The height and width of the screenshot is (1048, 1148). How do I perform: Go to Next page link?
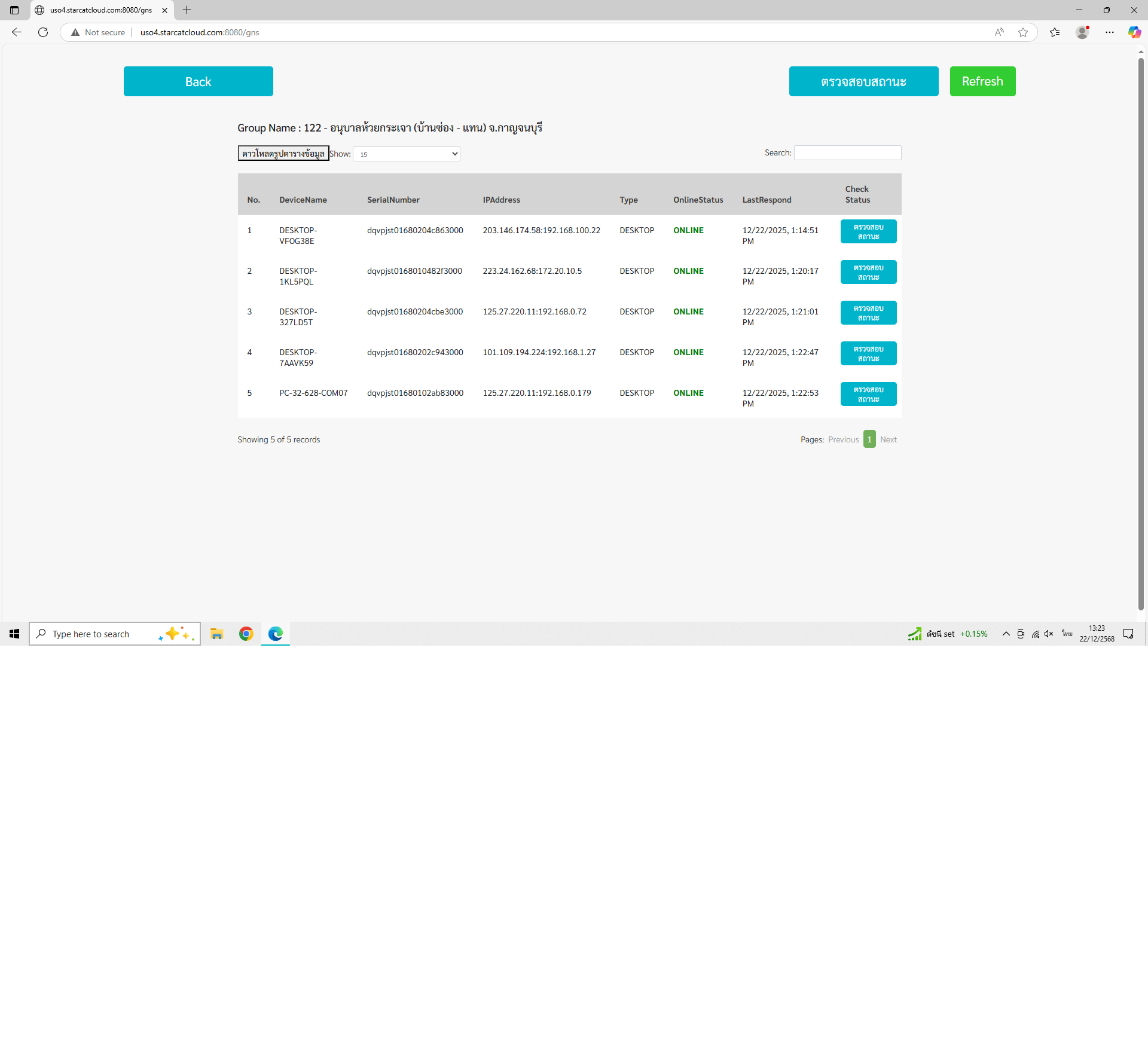pos(888,439)
